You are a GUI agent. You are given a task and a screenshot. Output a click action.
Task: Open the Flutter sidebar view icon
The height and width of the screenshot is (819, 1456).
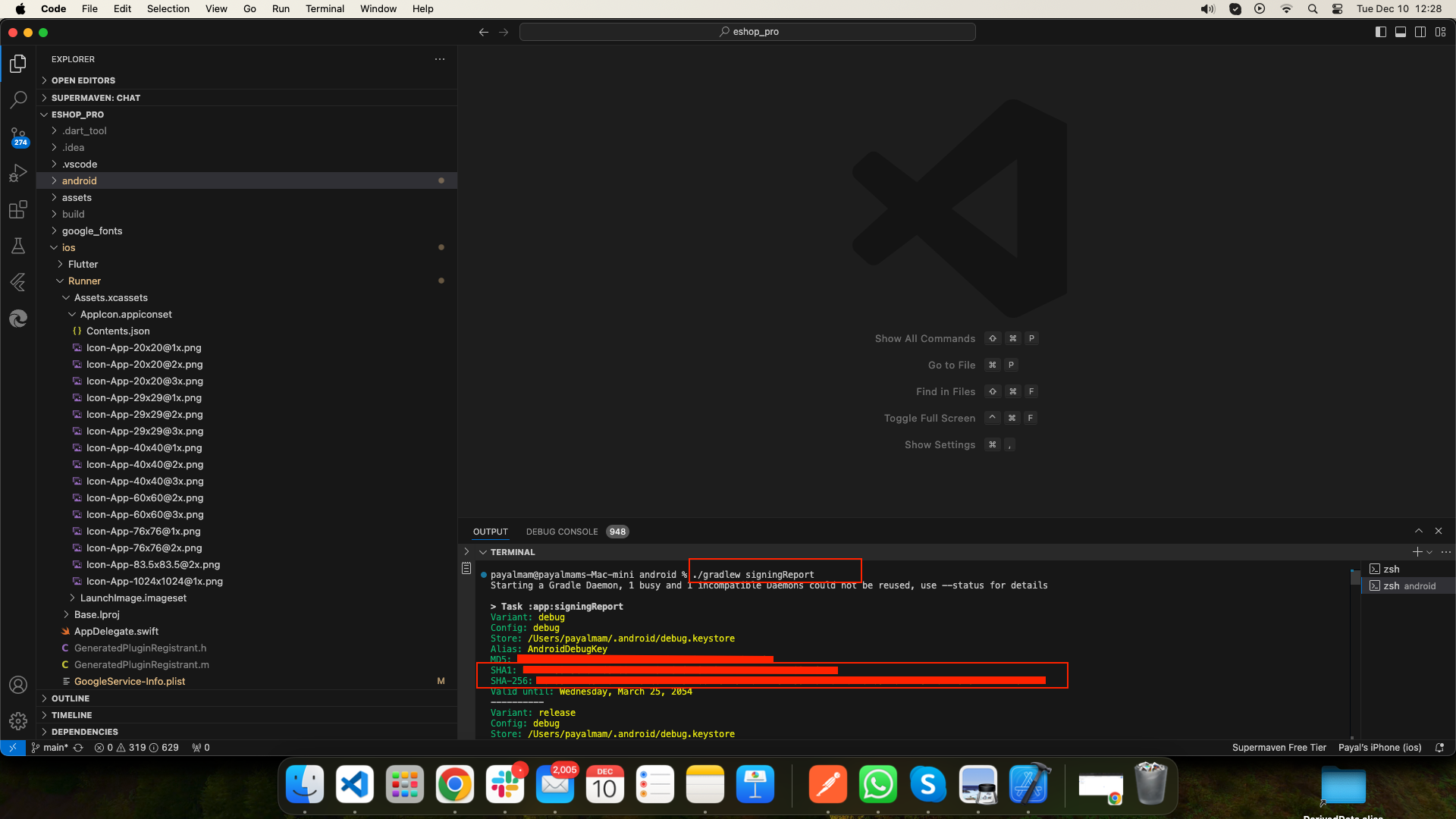[x=18, y=282]
